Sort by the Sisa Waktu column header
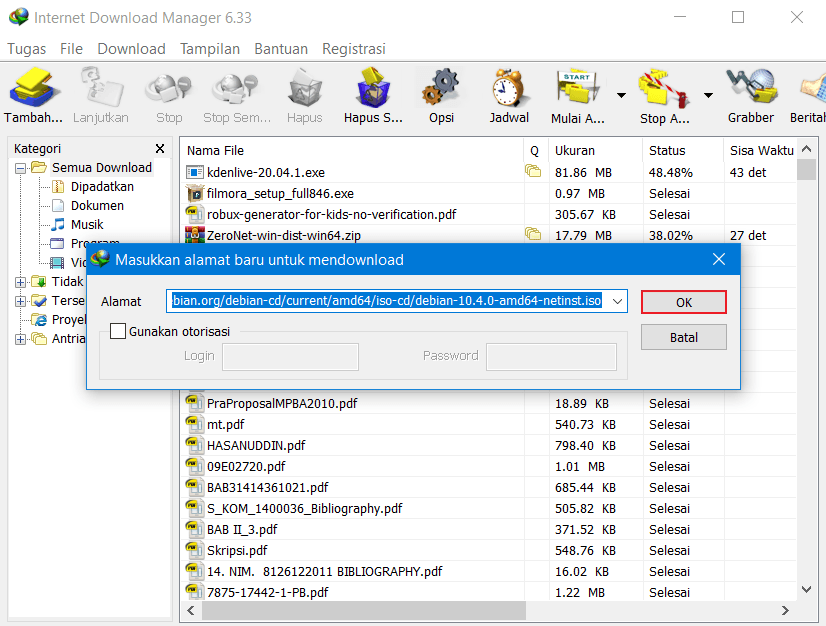Screen dimensions: 826x626 click(x=761, y=151)
